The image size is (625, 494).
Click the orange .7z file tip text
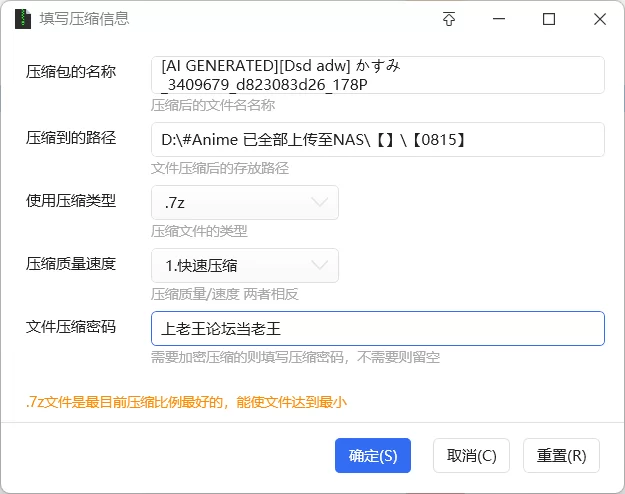[x=186, y=402]
